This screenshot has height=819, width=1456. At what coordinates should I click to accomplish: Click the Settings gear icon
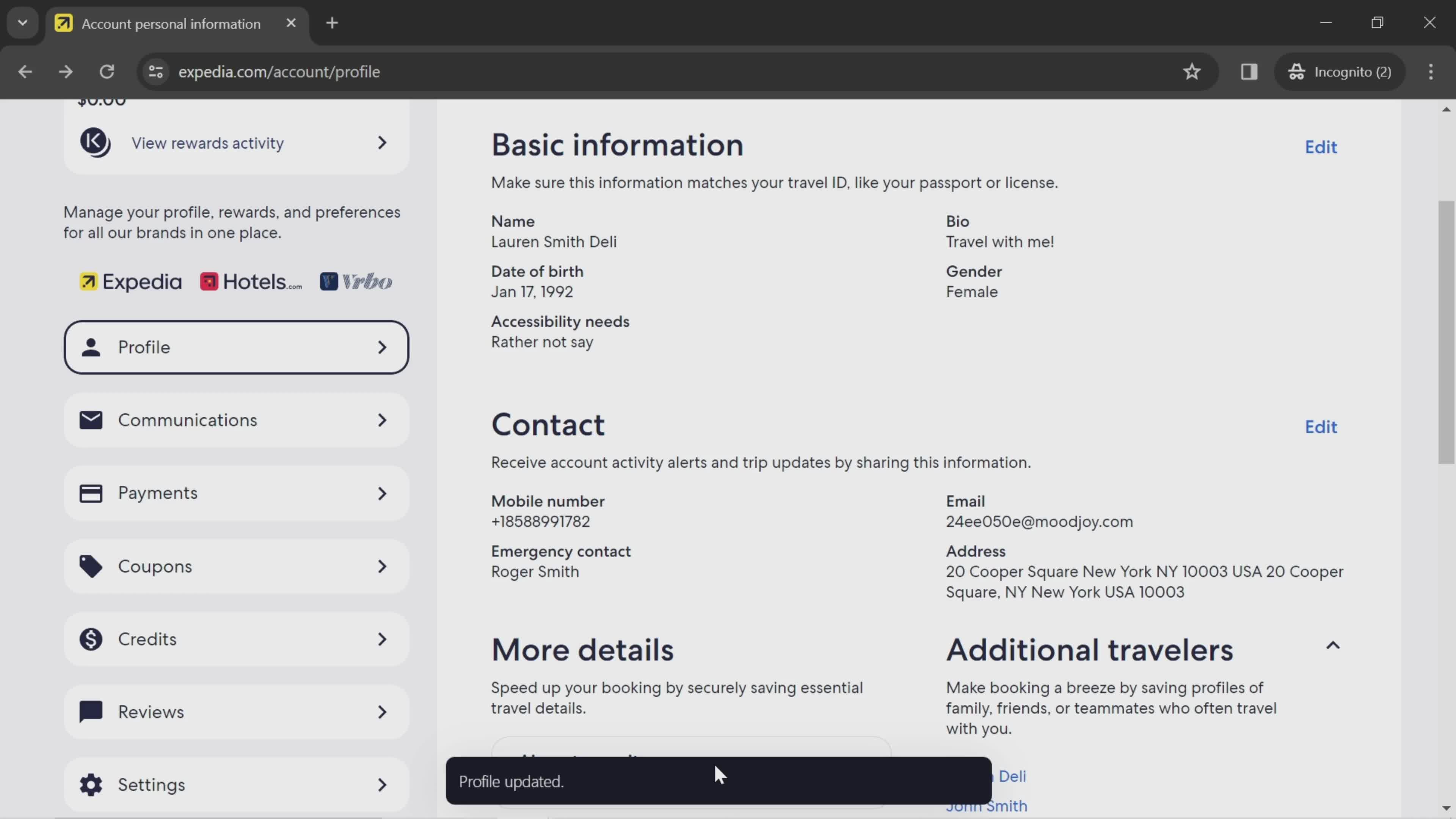91,785
